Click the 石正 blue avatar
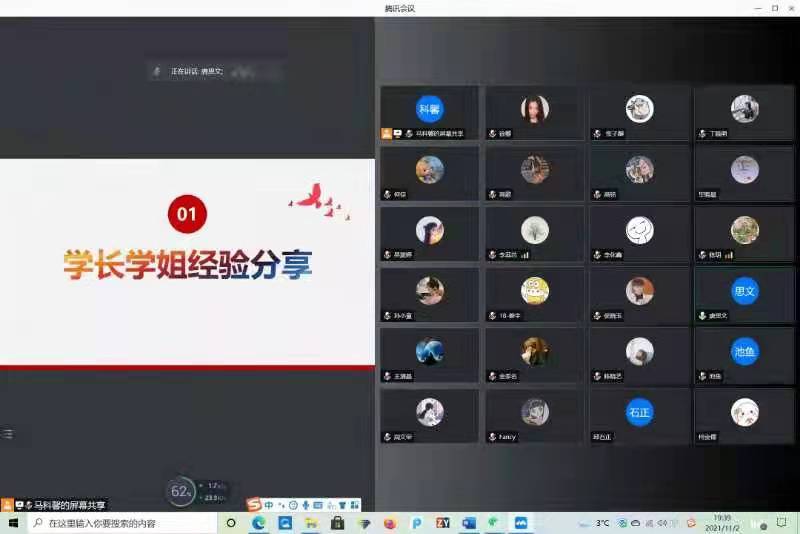800x534 pixels. 639,412
